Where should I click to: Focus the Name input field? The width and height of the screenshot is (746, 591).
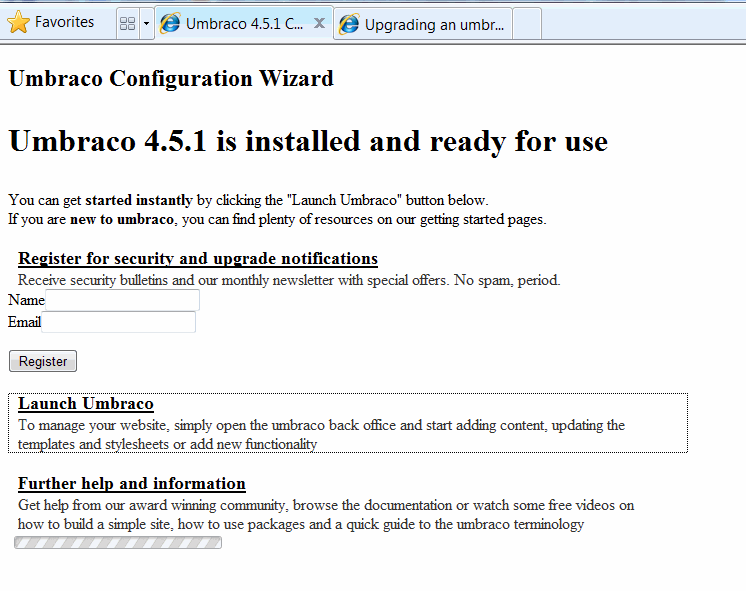[122, 300]
